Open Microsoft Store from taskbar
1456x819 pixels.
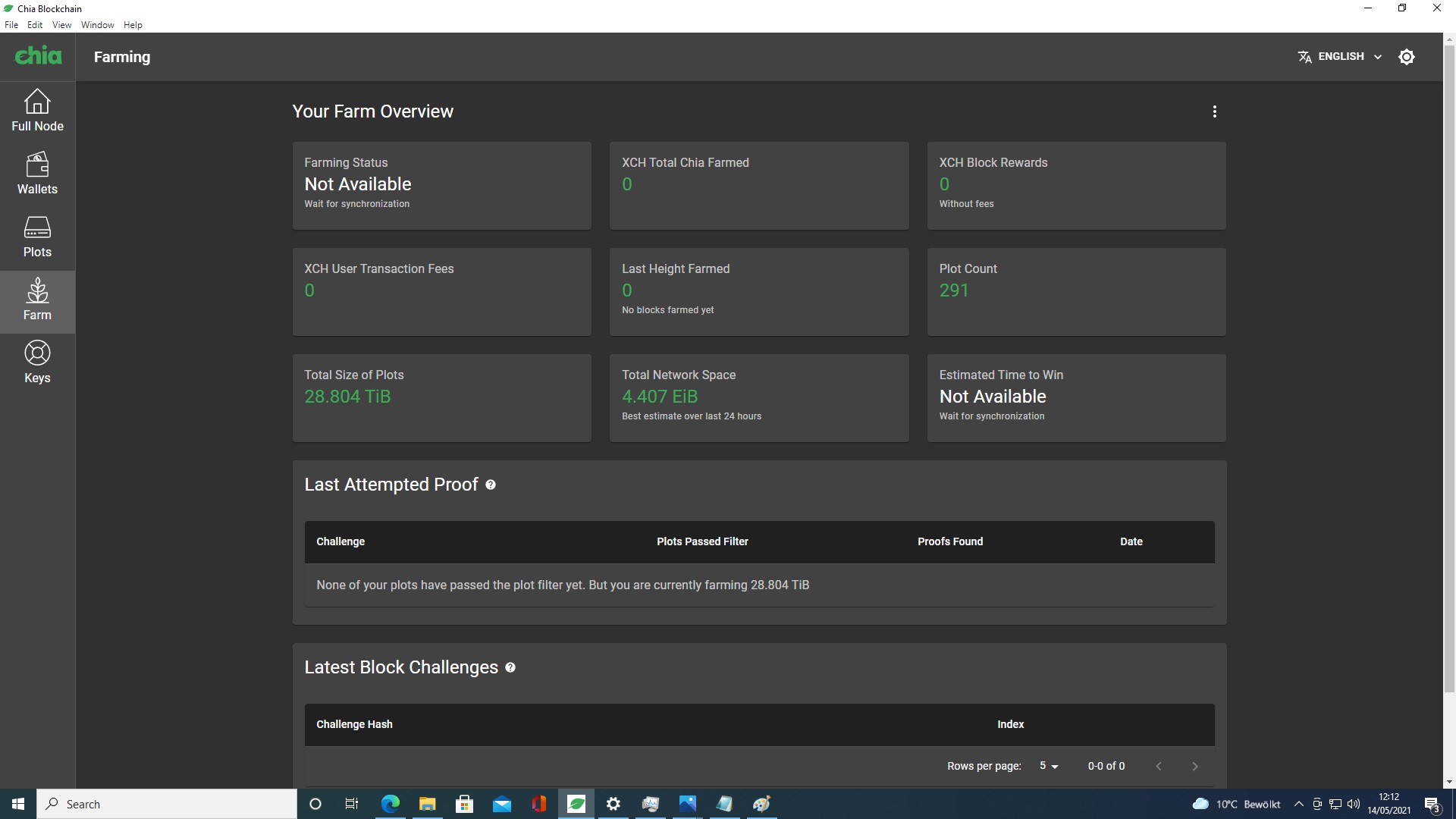(464, 804)
